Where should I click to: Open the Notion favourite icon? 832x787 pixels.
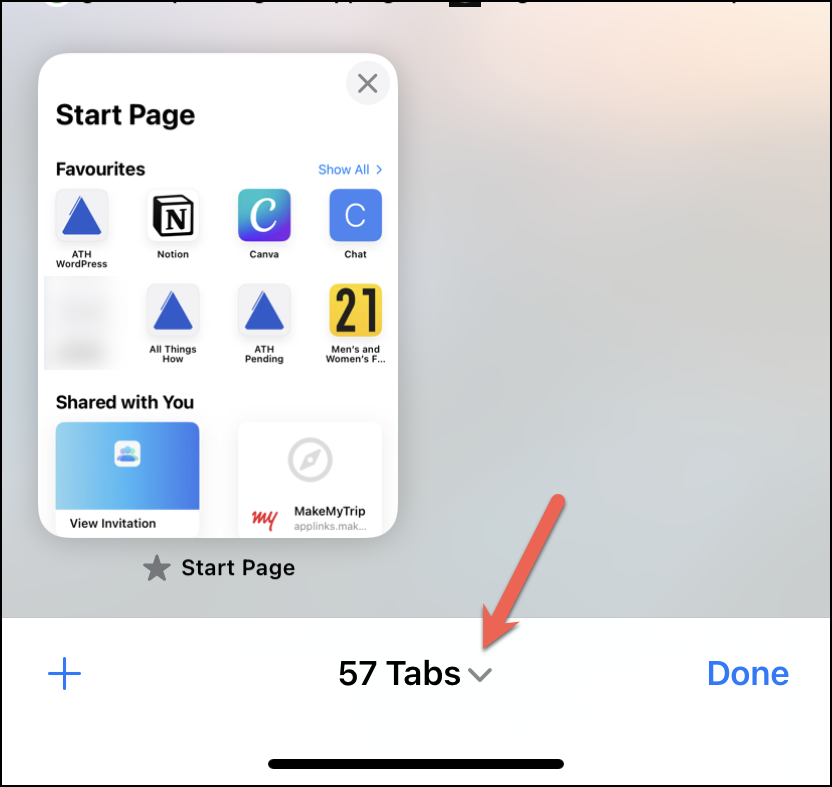click(x=173, y=215)
